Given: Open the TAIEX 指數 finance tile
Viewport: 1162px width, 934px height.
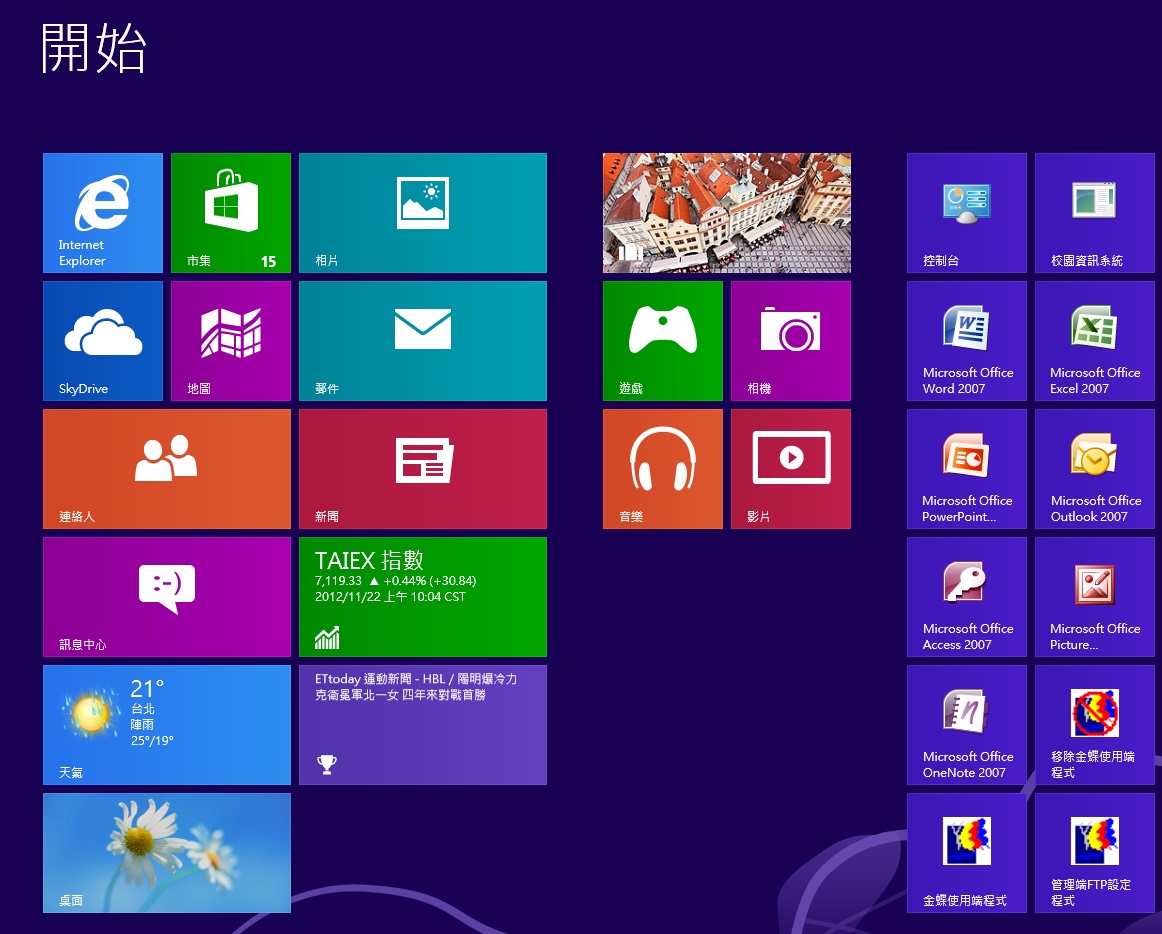Looking at the screenshot, I should pos(423,597).
